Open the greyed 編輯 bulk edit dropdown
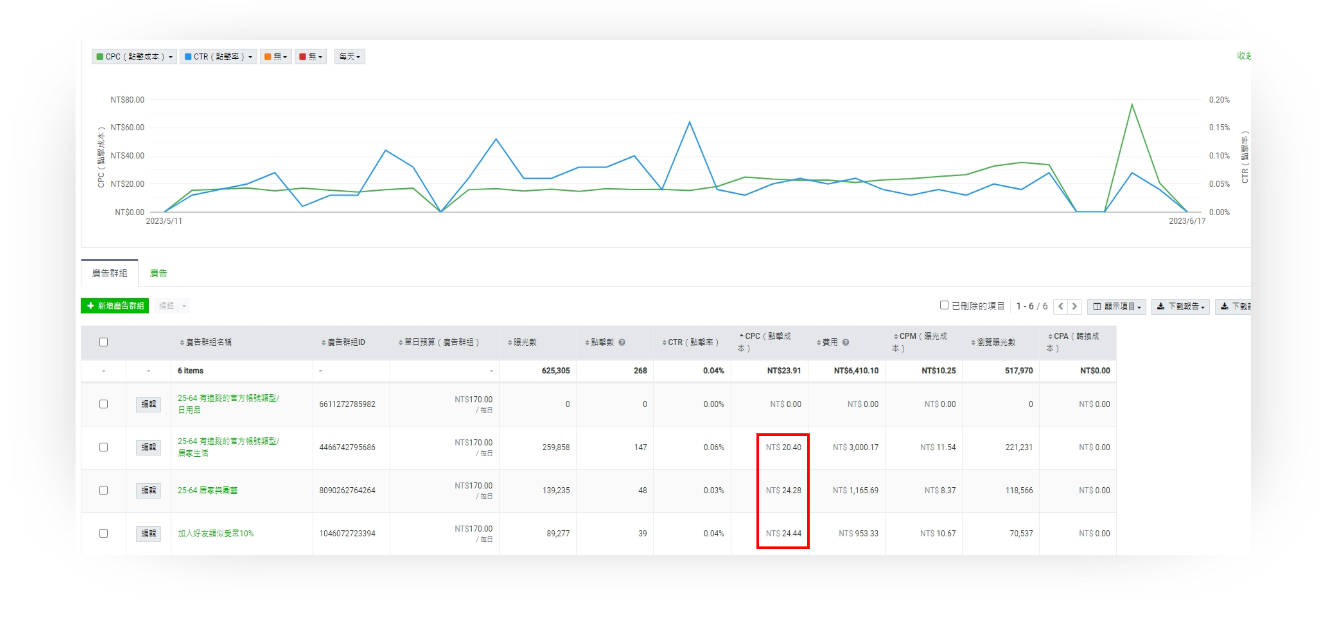 172,306
